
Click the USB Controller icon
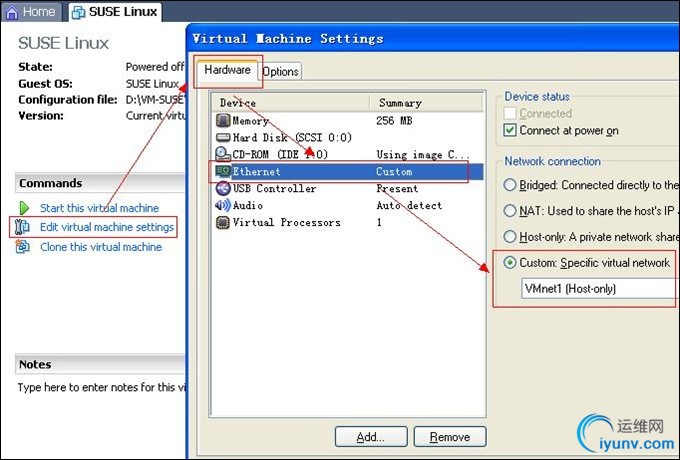click(x=223, y=188)
